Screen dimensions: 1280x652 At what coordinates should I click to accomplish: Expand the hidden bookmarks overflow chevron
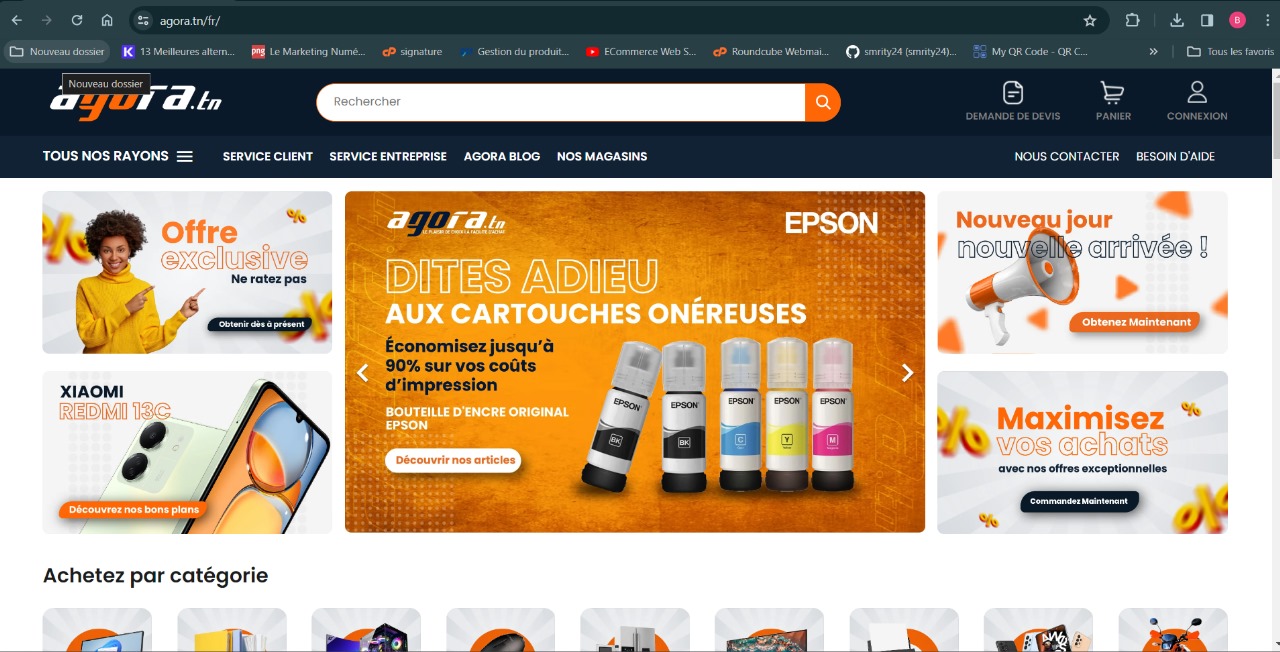click(x=1154, y=51)
